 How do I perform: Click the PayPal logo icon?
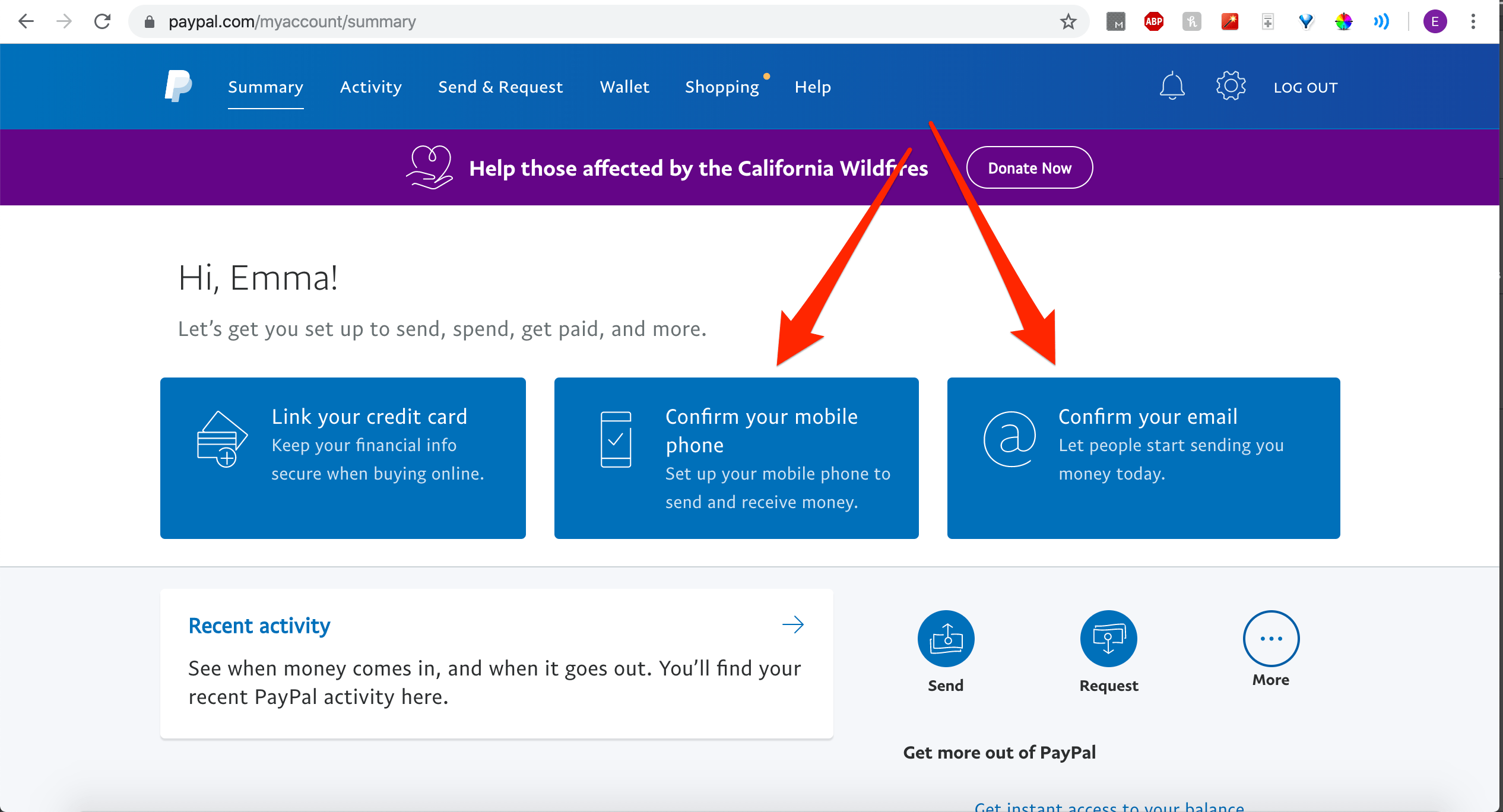pyautogui.click(x=178, y=87)
